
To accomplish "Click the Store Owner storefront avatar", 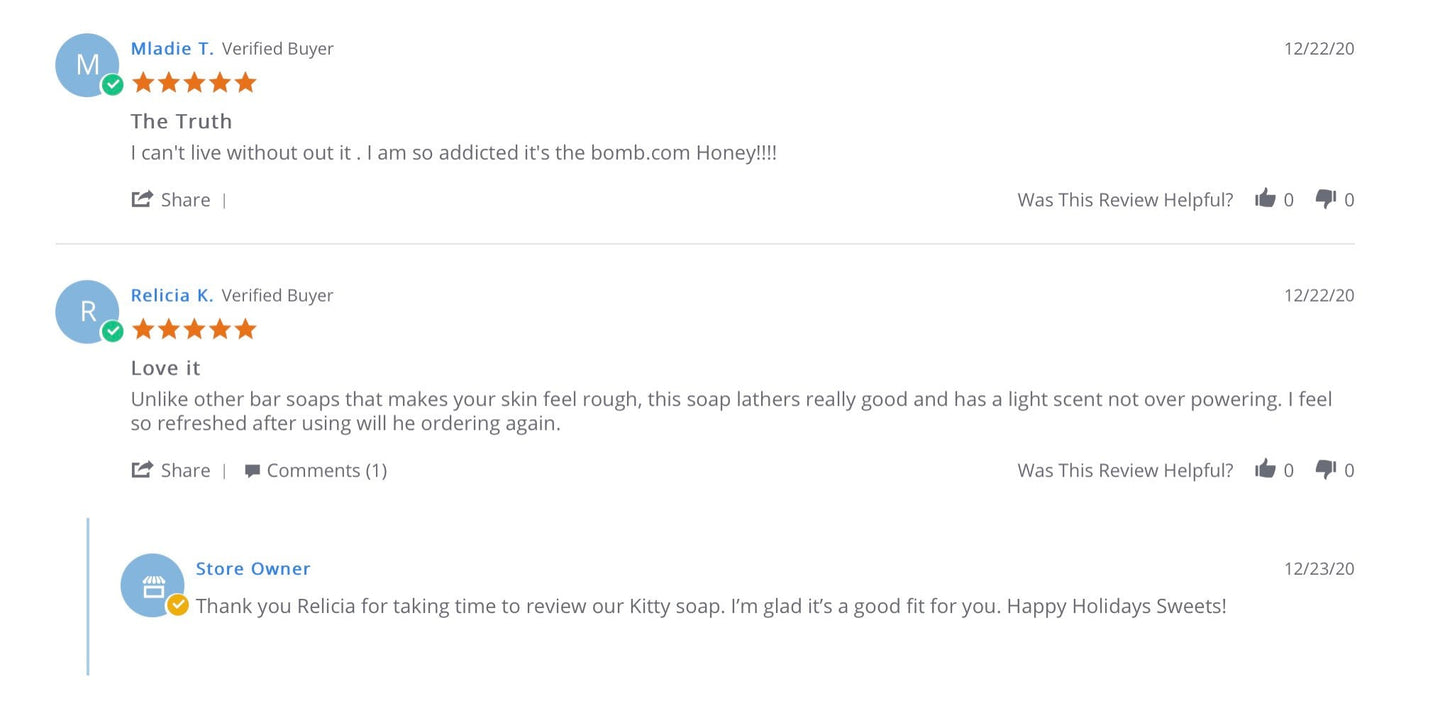I will [152, 585].
